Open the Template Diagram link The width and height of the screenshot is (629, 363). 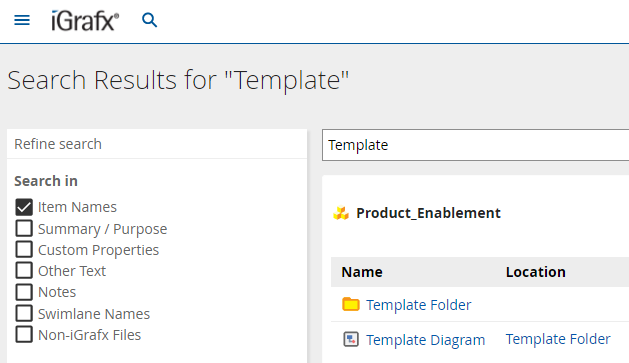(426, 340)
